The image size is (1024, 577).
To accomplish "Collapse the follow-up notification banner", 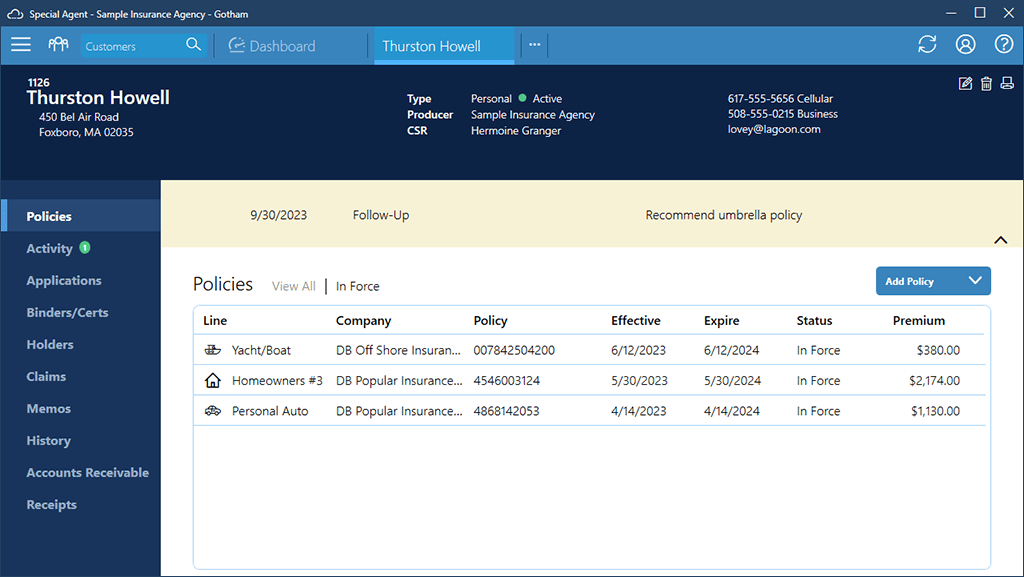I will pyautogui.click(x=1000, y=240).
